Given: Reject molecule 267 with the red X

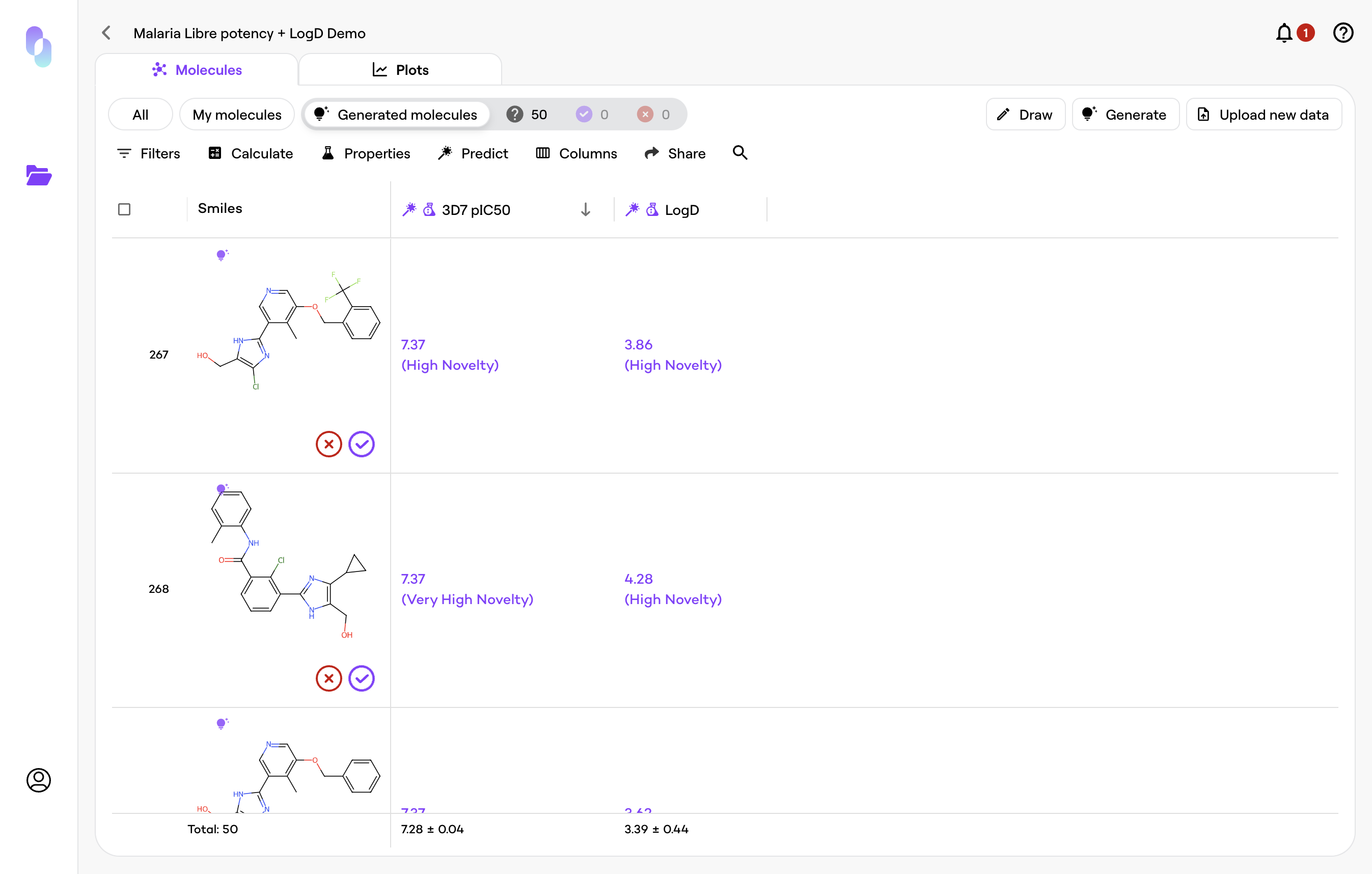Looking at the screenshot, I should (329, 444).
